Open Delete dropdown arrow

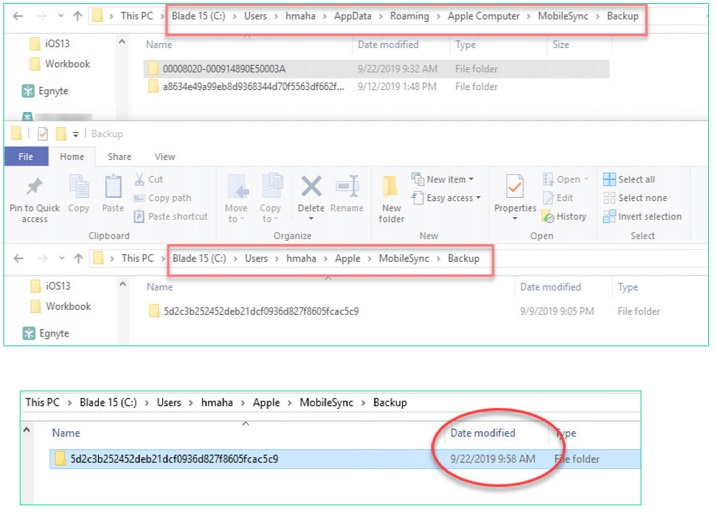point(311,219)
